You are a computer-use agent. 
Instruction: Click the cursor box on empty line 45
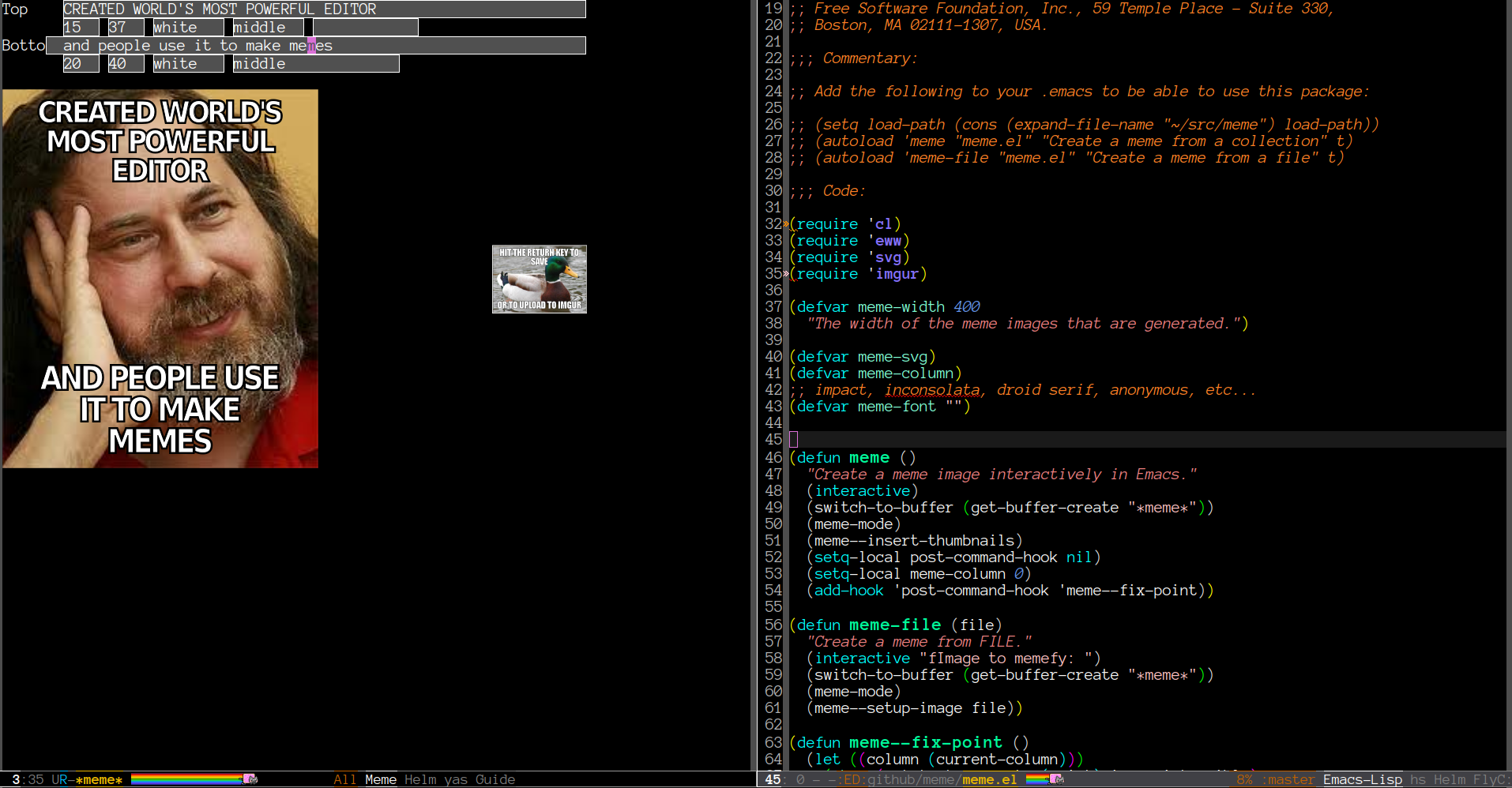click(793, 440)
